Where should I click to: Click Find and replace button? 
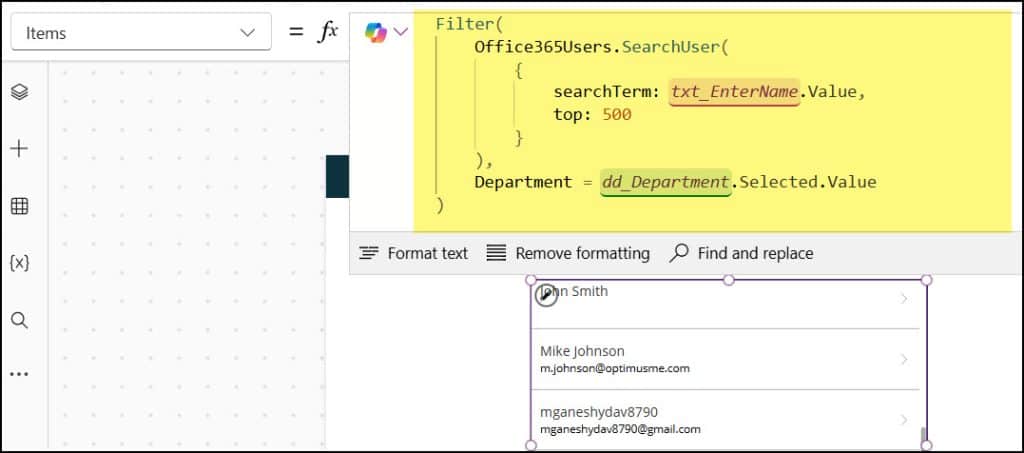741,253
